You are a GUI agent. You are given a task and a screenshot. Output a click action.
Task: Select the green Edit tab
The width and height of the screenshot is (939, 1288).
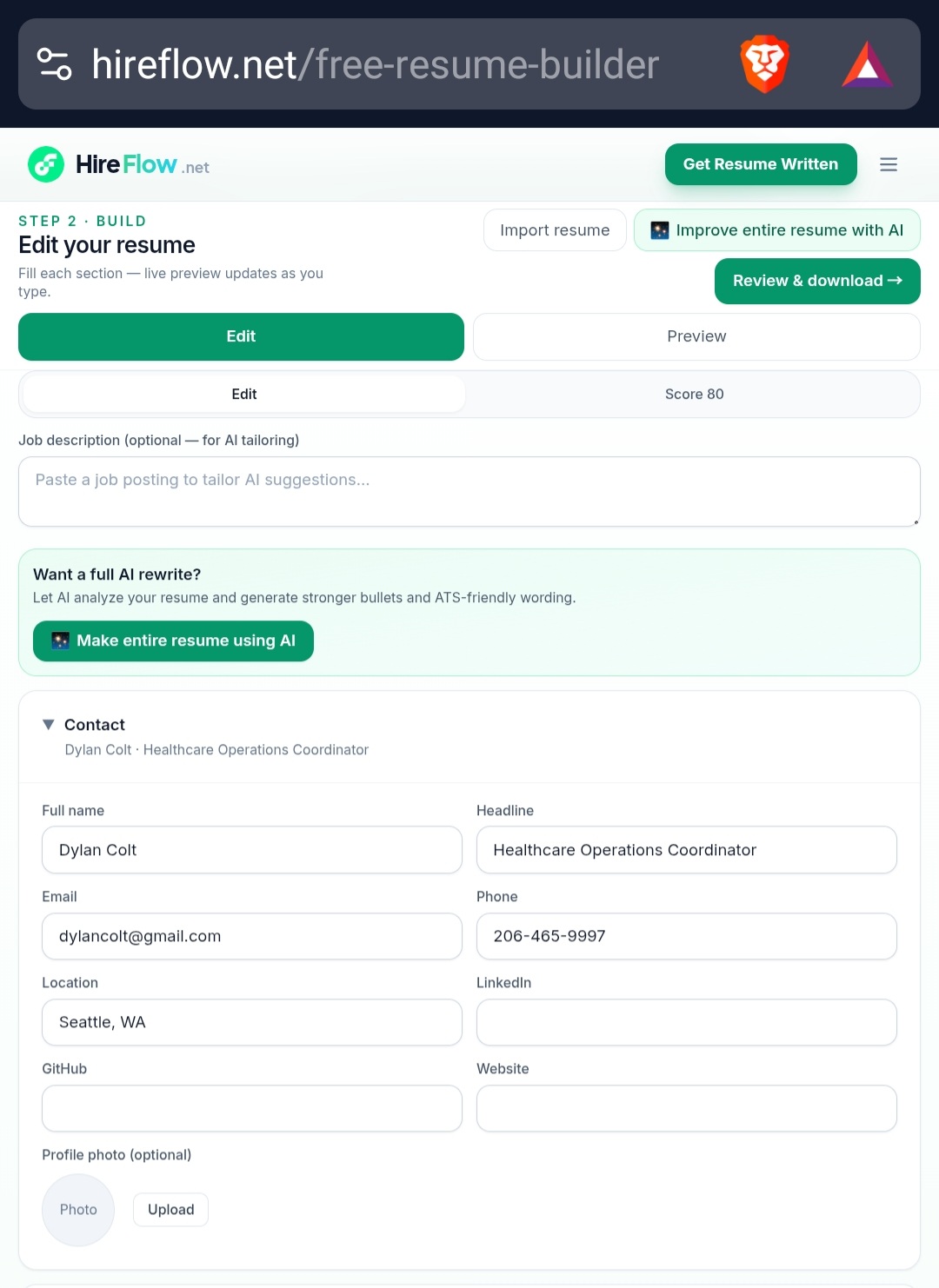pyautogui.click(x=241, y=336)
